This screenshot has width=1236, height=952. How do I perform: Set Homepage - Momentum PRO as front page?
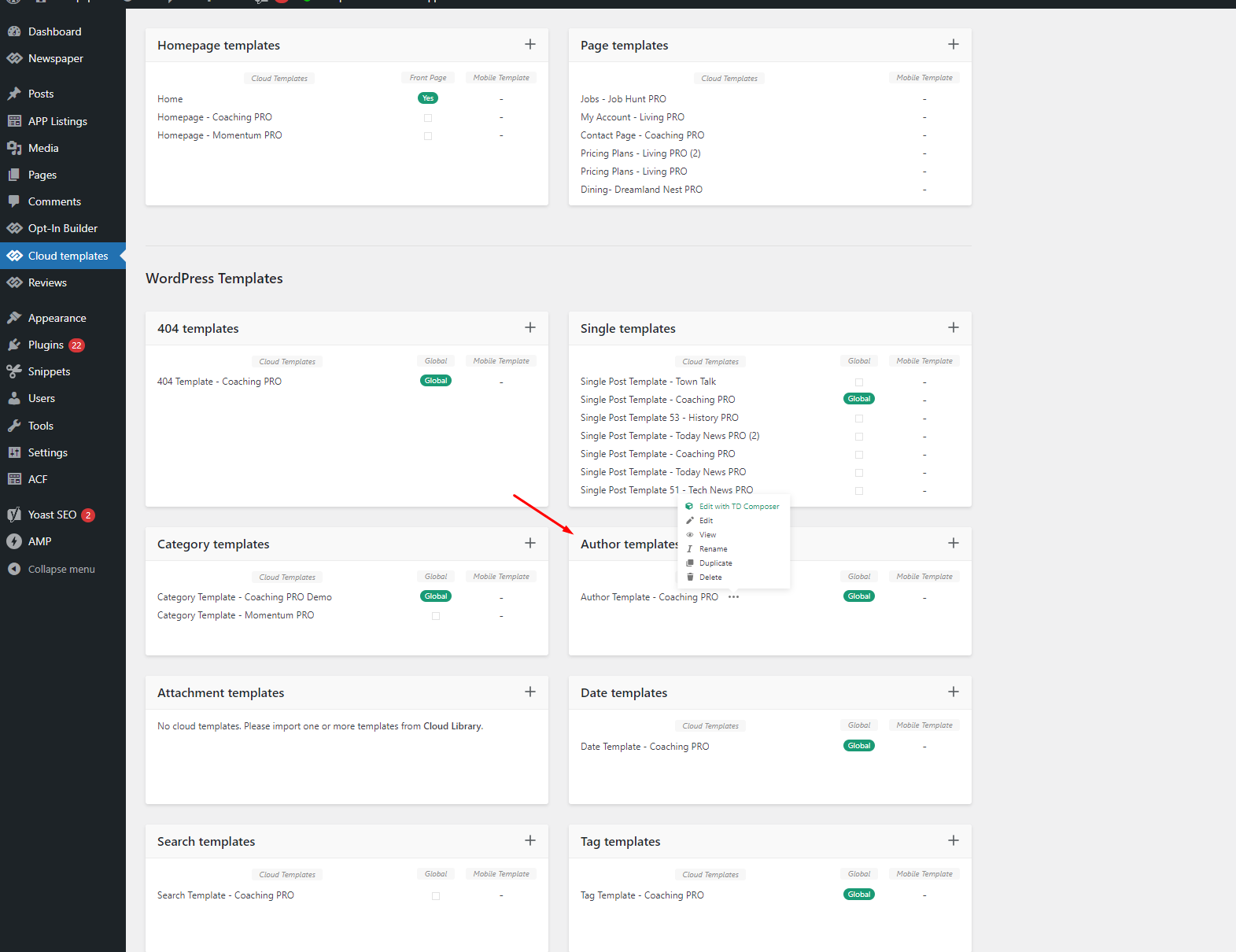(x=428, y=136)
